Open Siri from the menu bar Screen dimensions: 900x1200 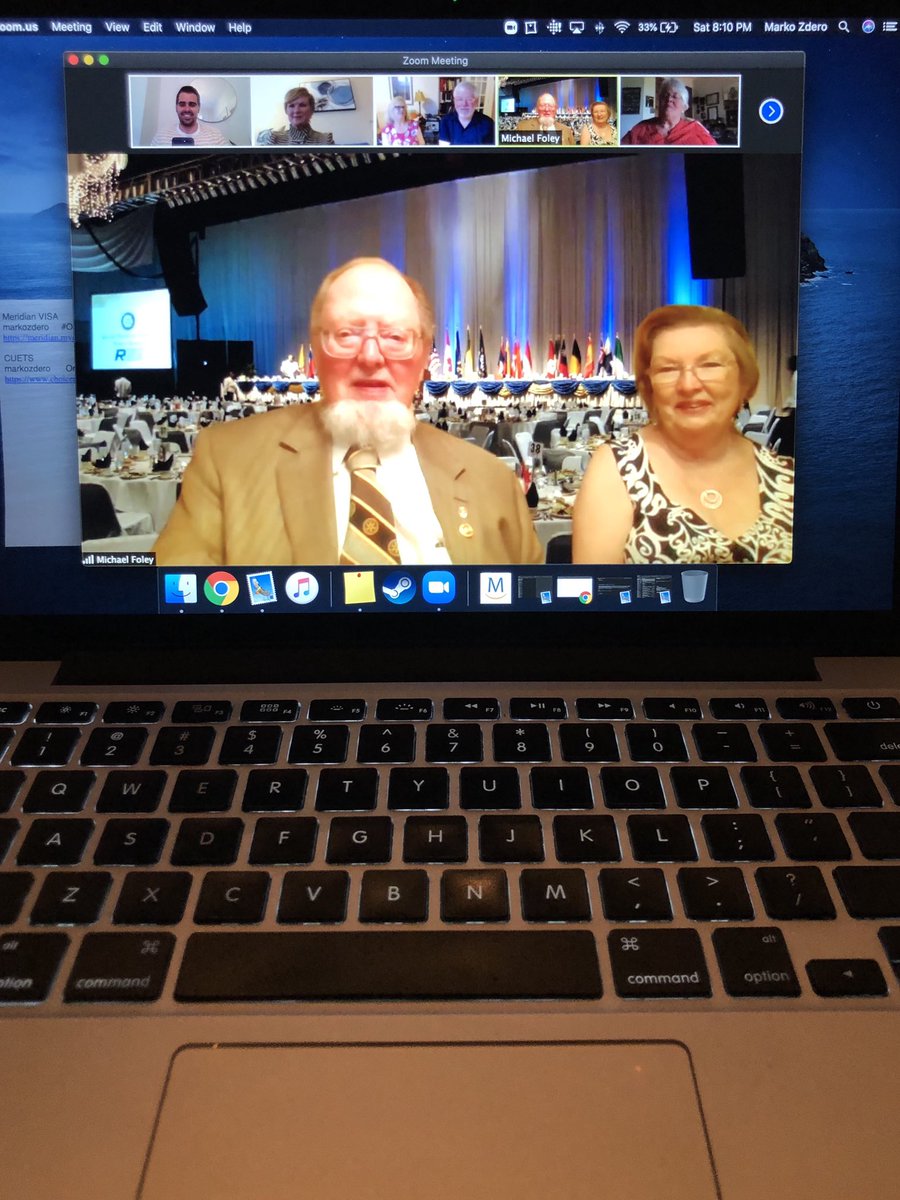click(868, 27)
